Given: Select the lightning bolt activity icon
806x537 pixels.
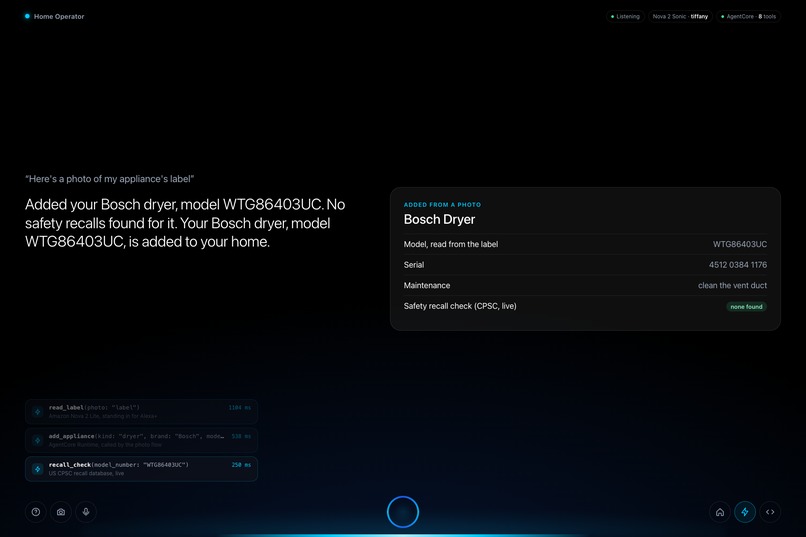Looking at the screenshot, I should tap(745, 512).
